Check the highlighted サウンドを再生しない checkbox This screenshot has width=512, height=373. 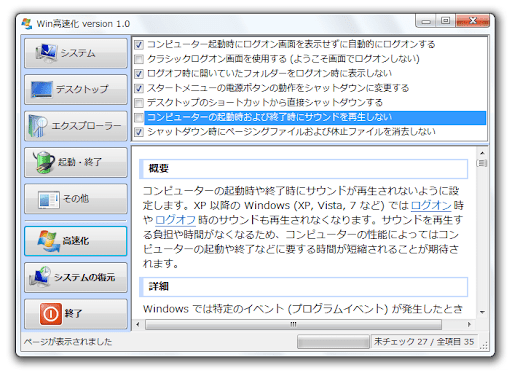click(x=139, y=117)
